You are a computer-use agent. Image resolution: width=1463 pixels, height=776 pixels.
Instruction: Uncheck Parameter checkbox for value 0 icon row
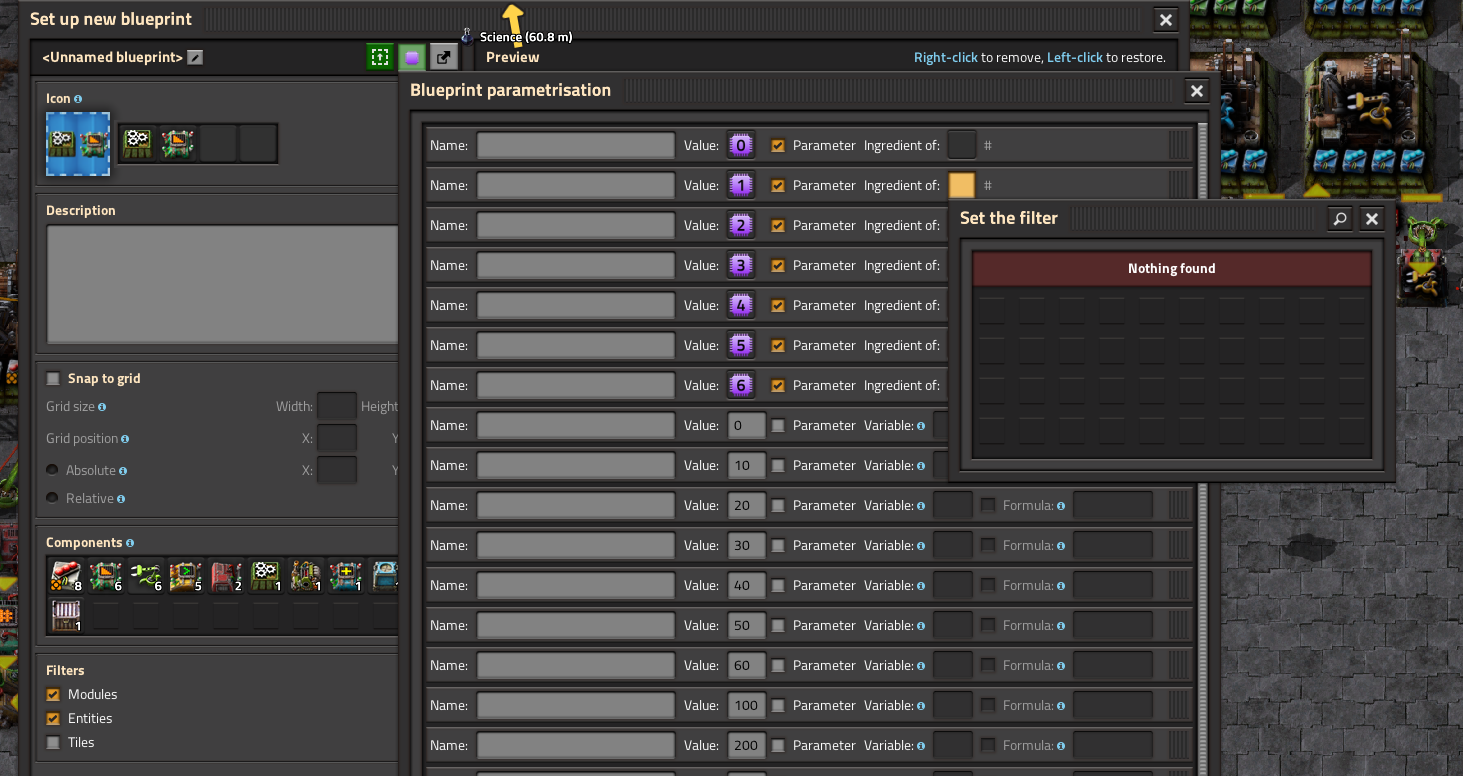click(778, 145)
